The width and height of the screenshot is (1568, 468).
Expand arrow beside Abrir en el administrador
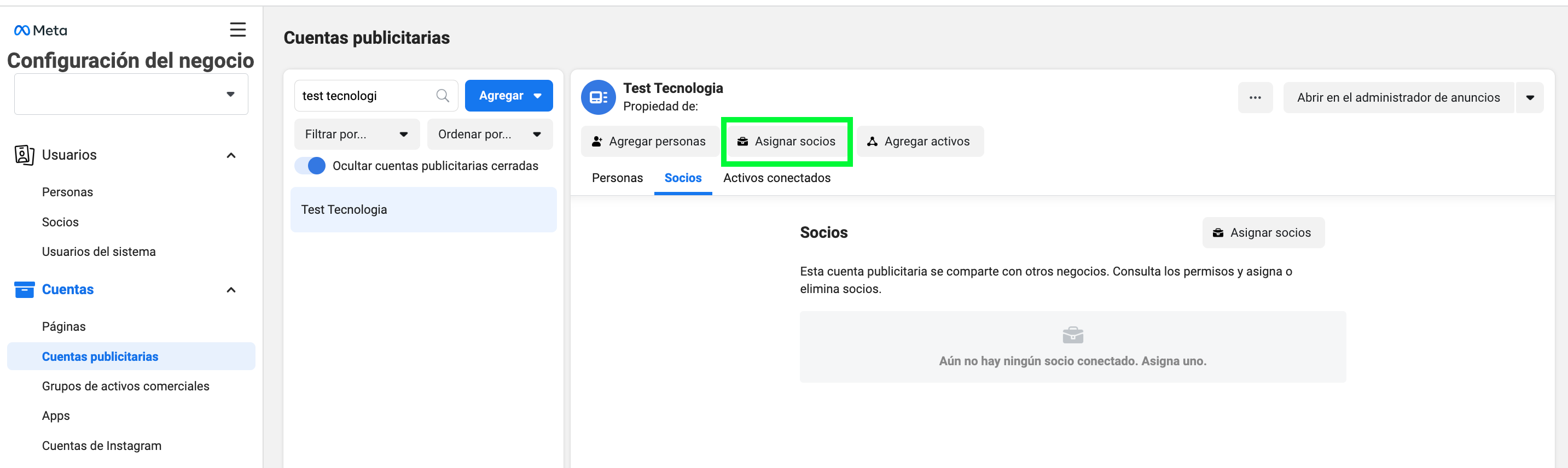pos(1529,97)
